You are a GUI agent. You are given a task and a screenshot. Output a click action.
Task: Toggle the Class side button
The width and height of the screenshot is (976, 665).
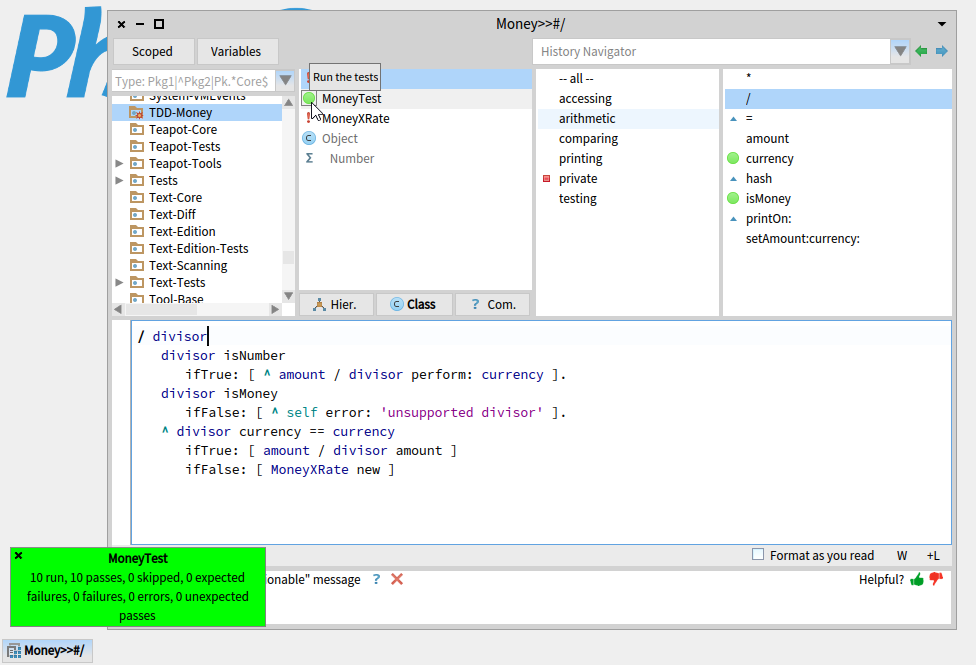coord(413,304)
